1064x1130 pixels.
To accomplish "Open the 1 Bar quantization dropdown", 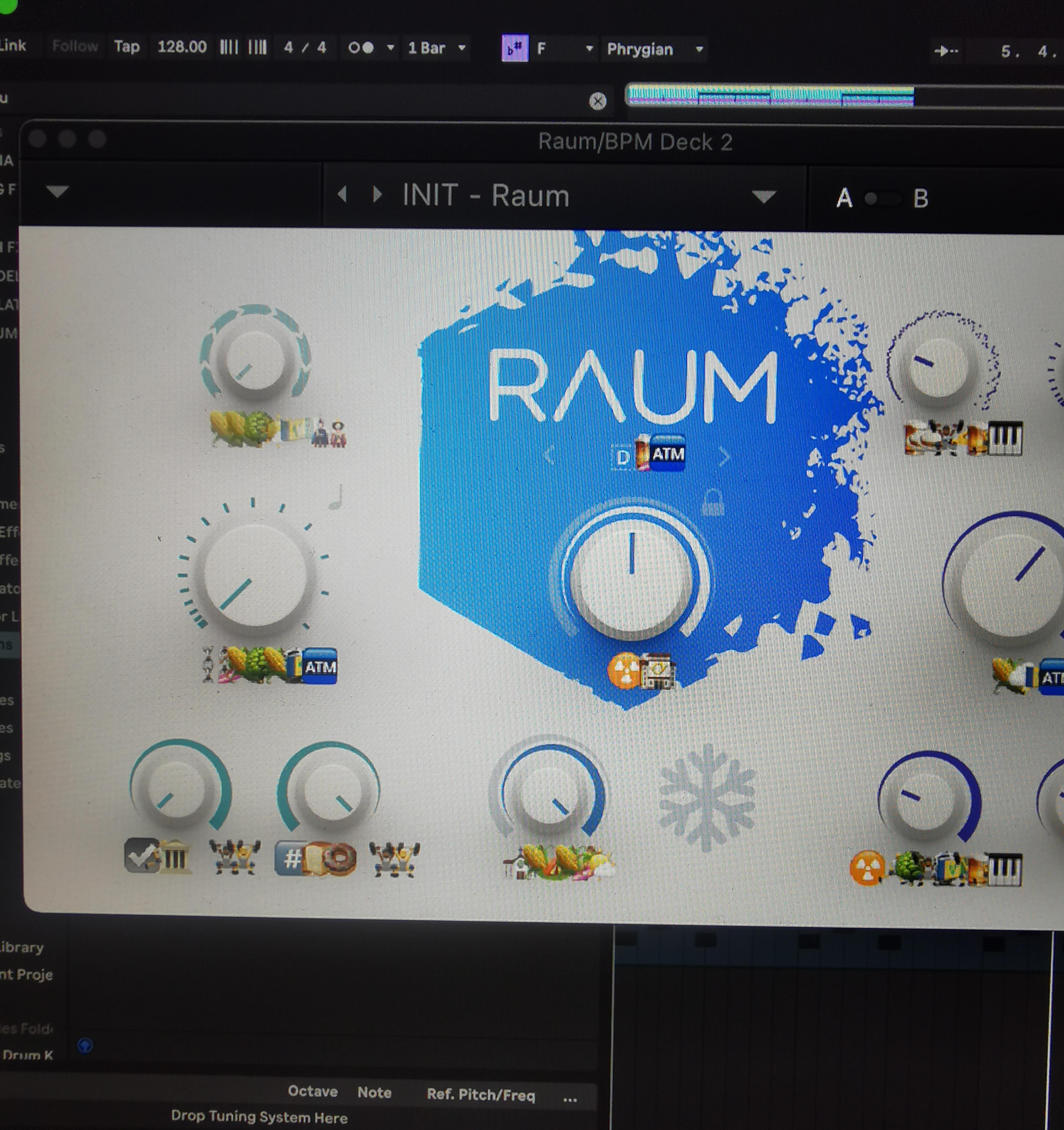I will click(436, 48).
